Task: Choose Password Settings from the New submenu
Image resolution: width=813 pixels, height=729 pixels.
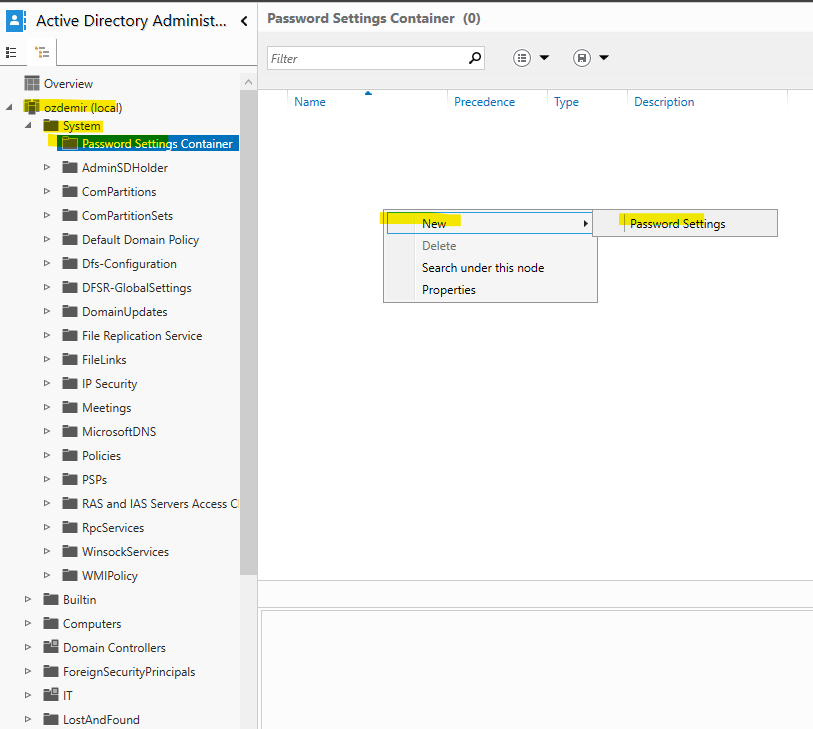Action: [677, 224]
